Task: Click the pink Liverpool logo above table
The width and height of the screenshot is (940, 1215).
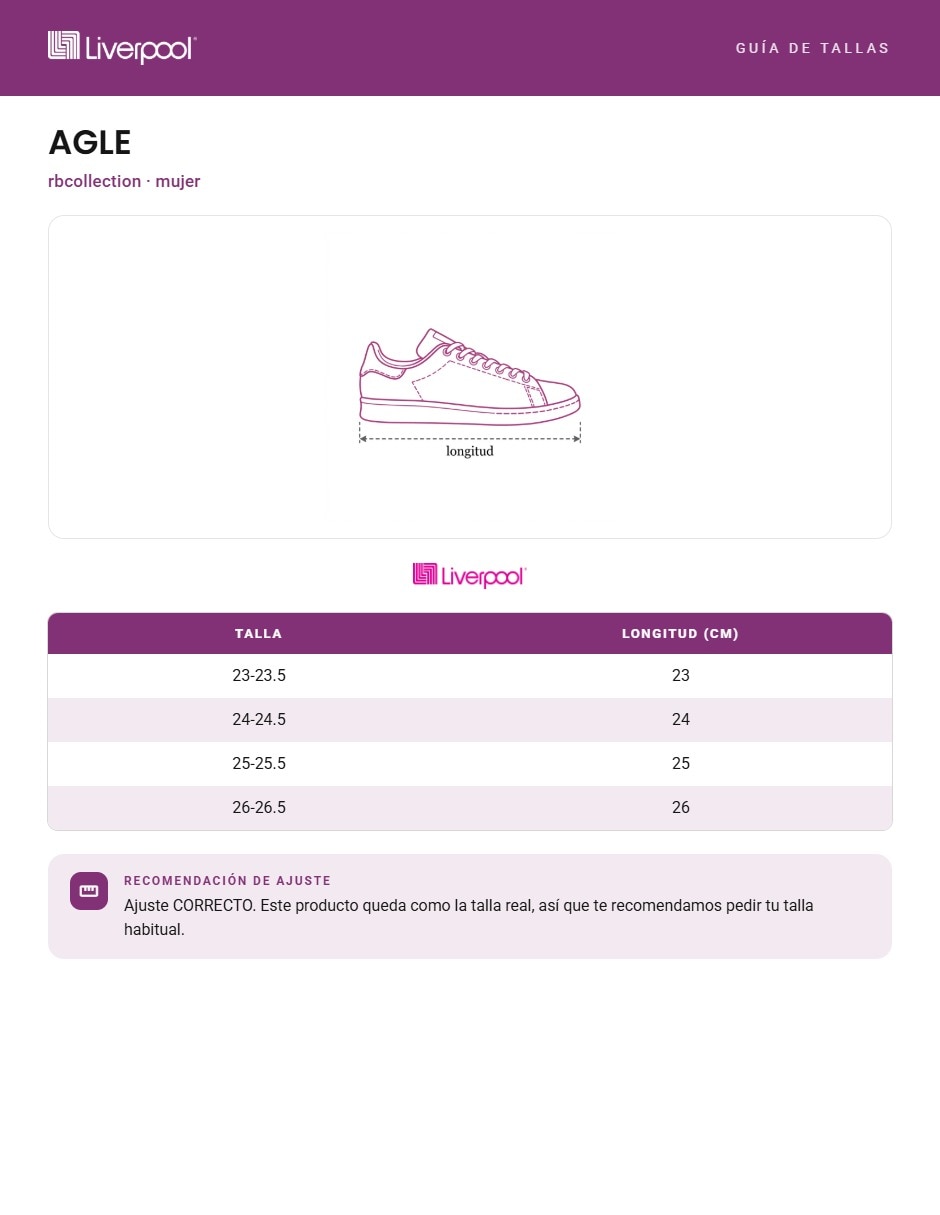Action: (469, 575)
